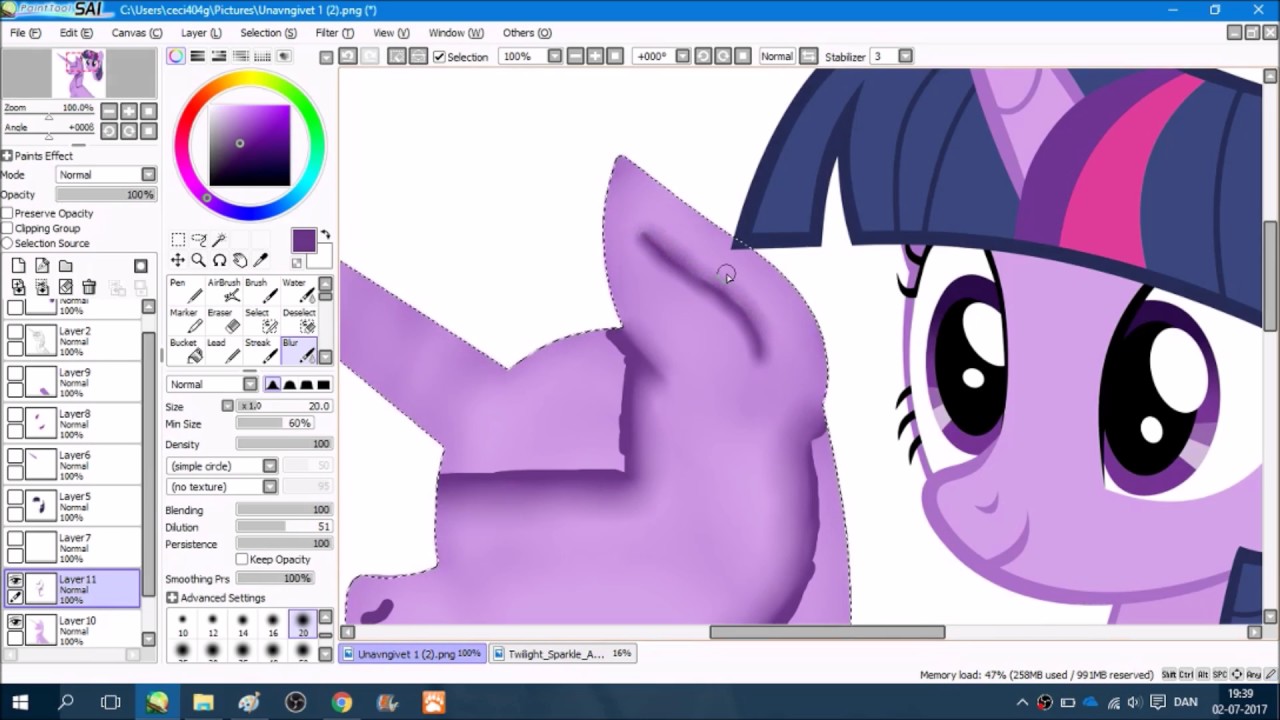
Task: Open the rotation angle +000° dropdown
Action: (683, 57)
